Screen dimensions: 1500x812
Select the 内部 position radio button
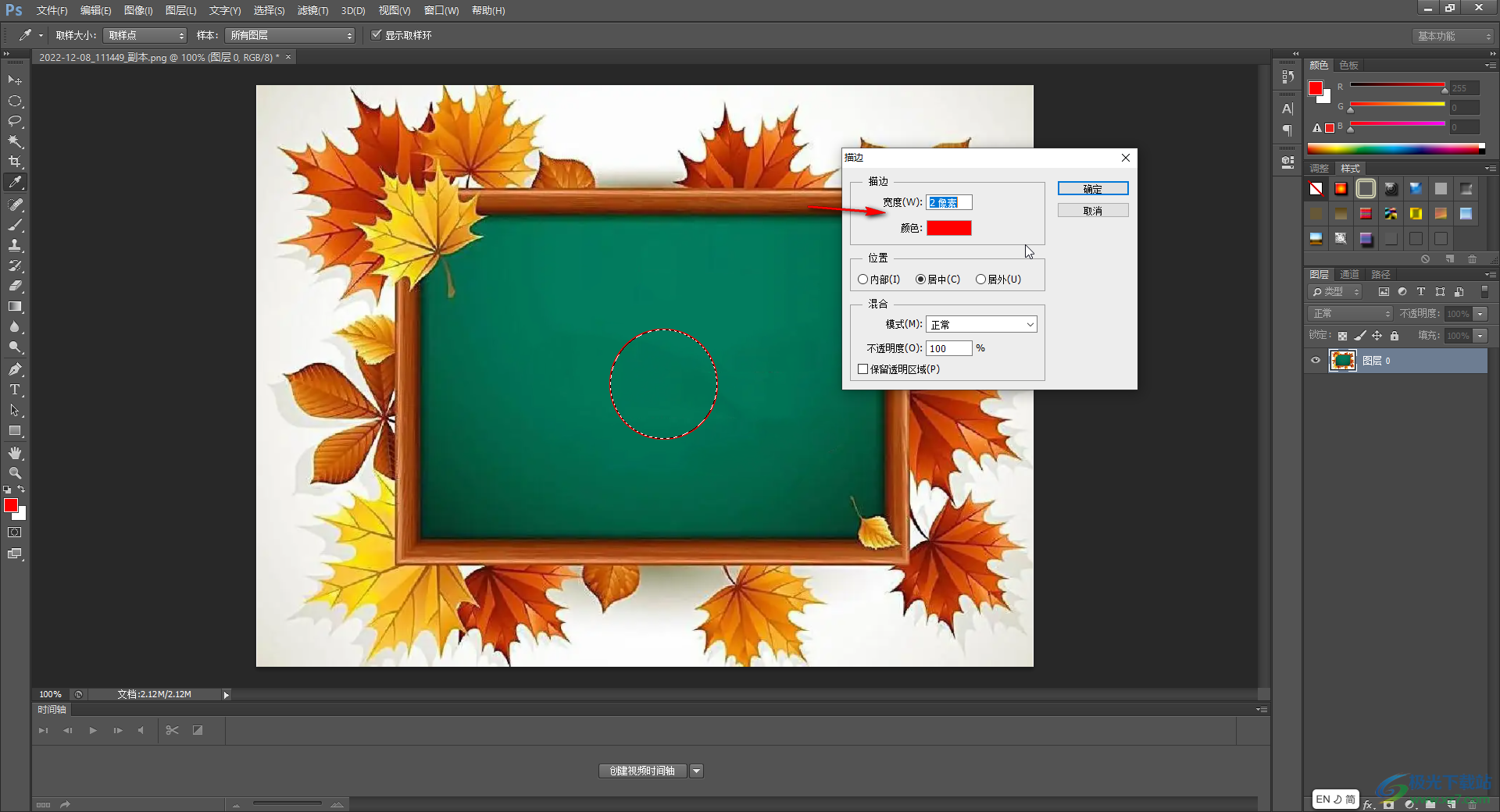863,280
